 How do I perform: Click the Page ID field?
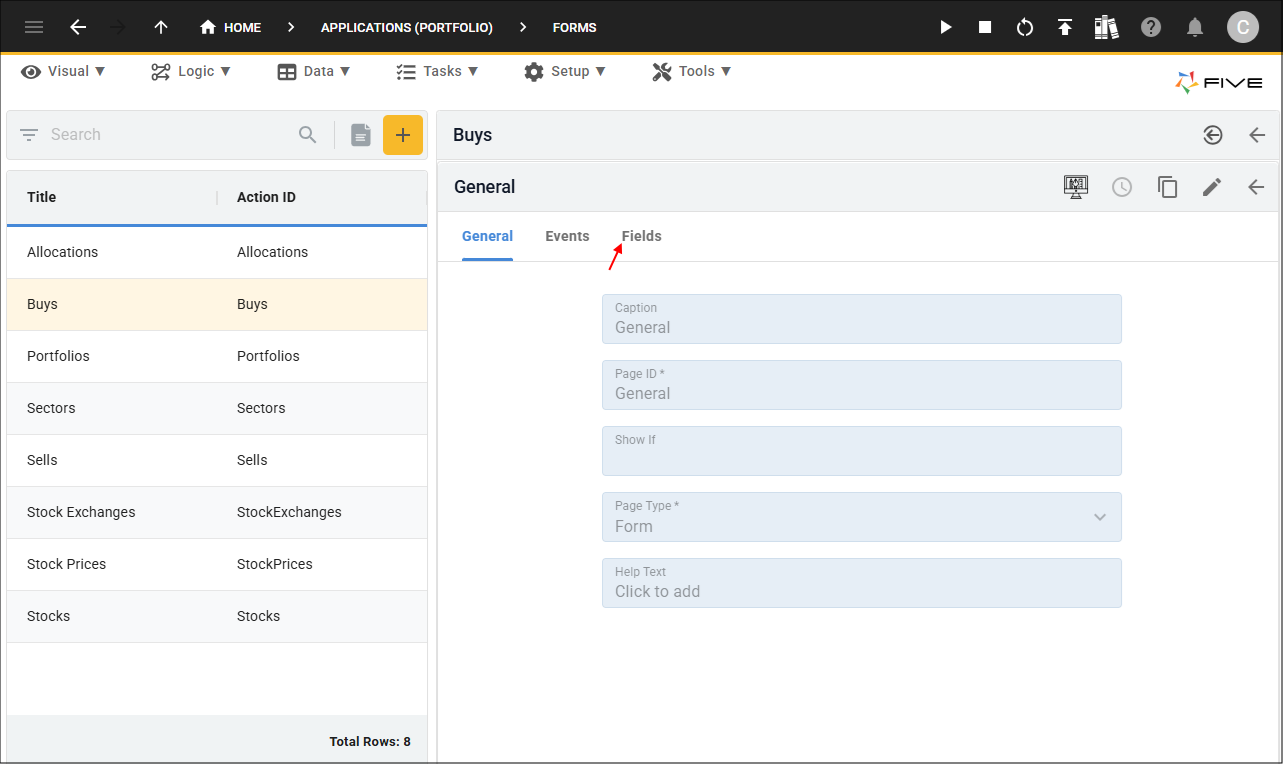[862, 385]
